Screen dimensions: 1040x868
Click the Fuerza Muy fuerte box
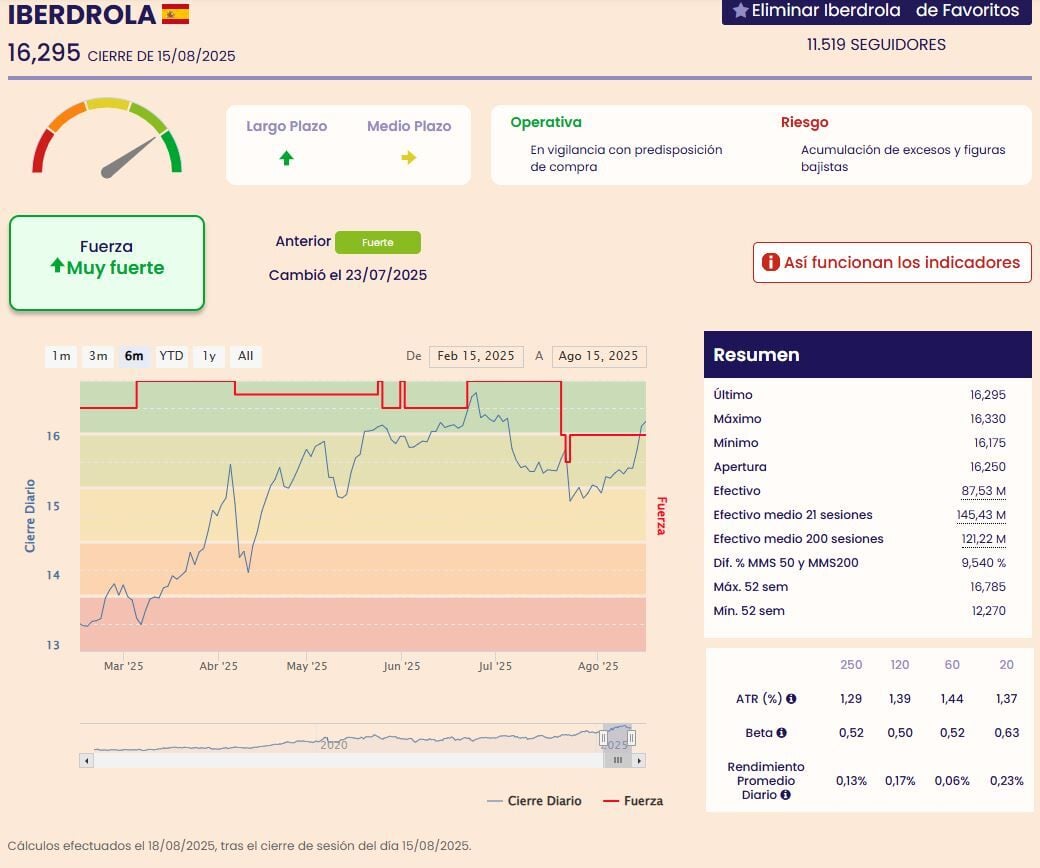coord(107,263)
